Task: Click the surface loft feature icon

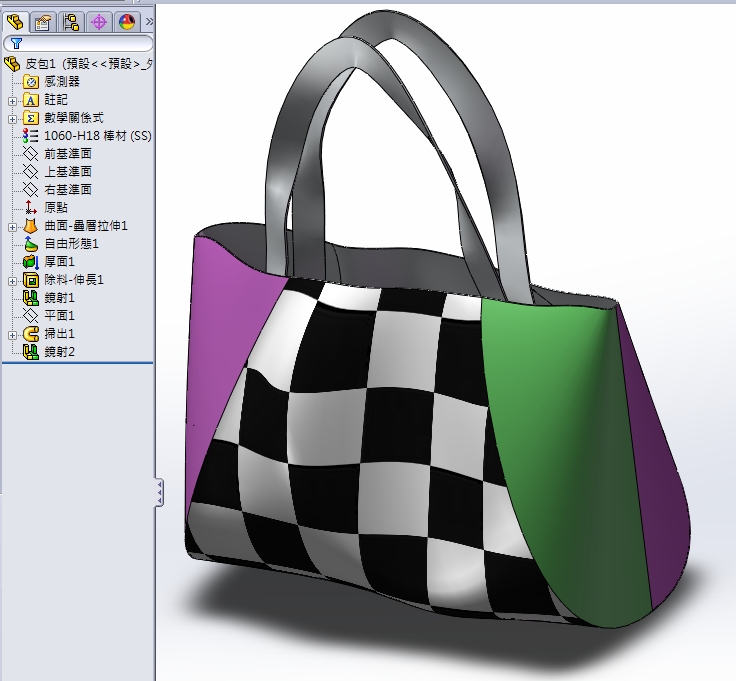Action: click(x=31, y=226)
